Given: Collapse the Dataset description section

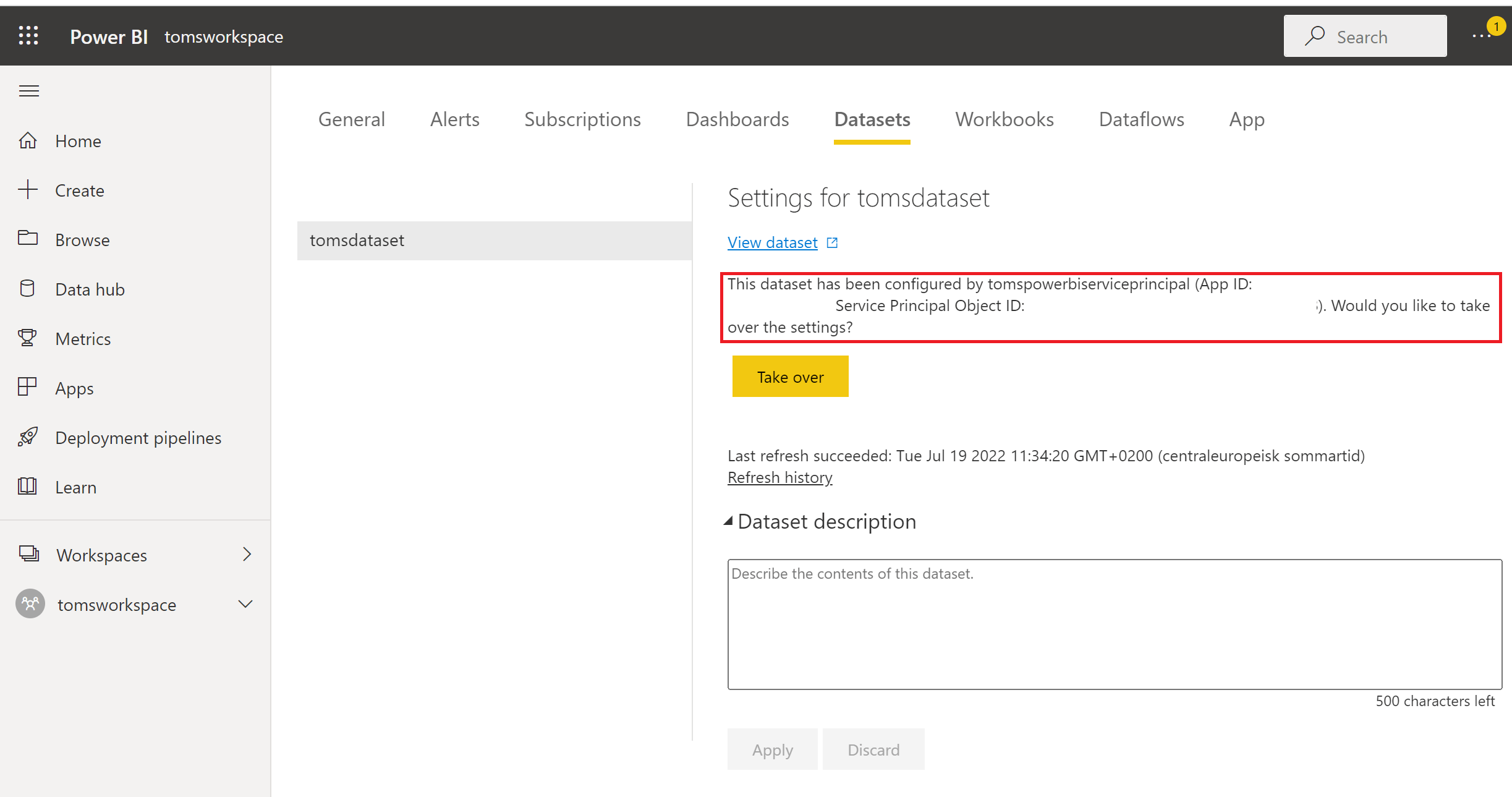Looking at the screenshot, I should tap(730, 521).
